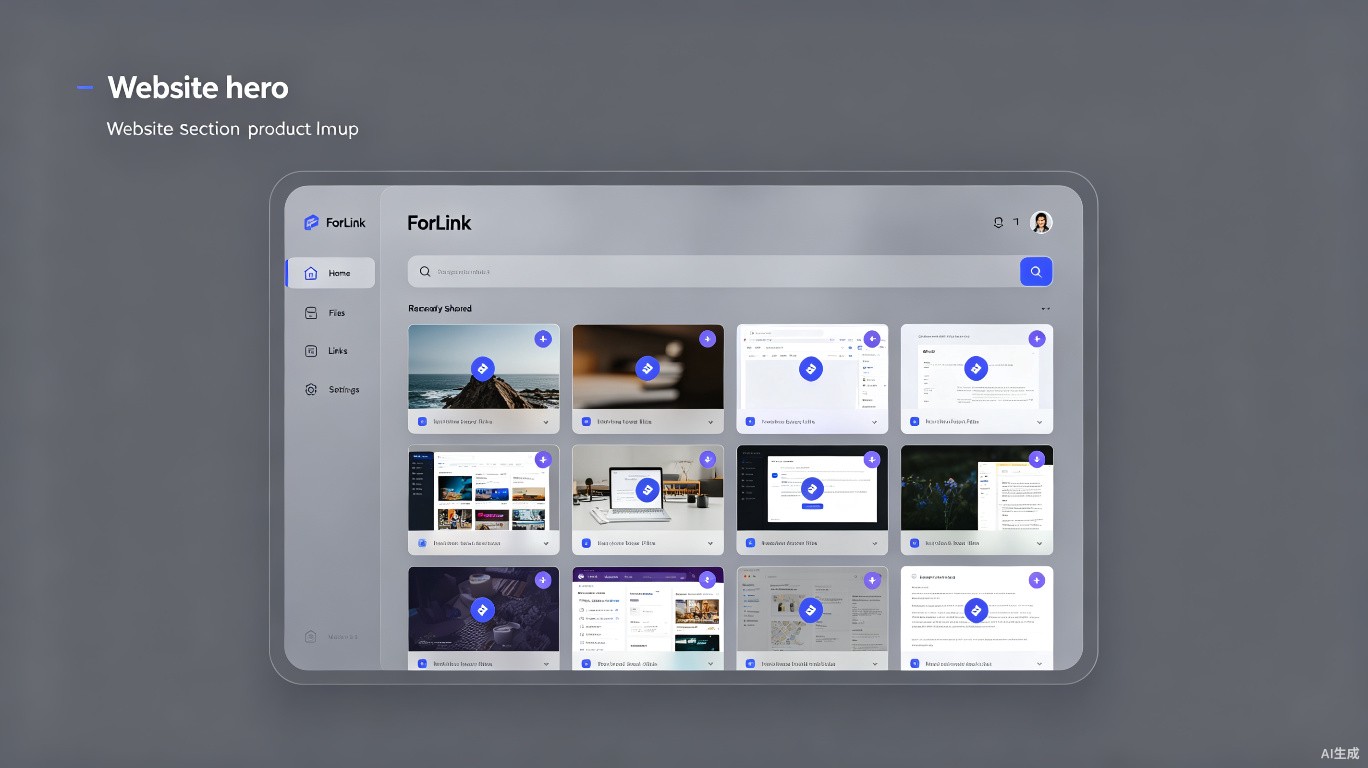This screenshot has width=1368, height=768.
Task: Open the user profile avatar
Action: [1041, 222]
